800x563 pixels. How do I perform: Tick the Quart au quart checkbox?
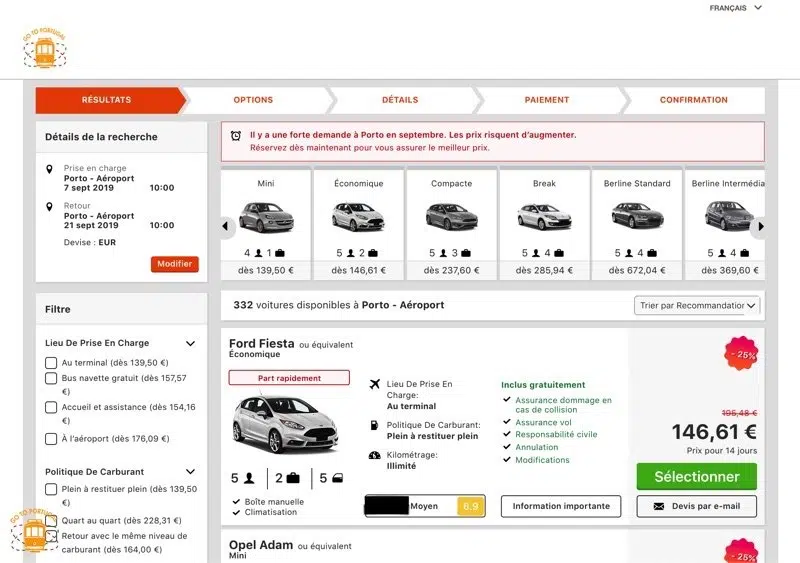[x=51, y=521]
